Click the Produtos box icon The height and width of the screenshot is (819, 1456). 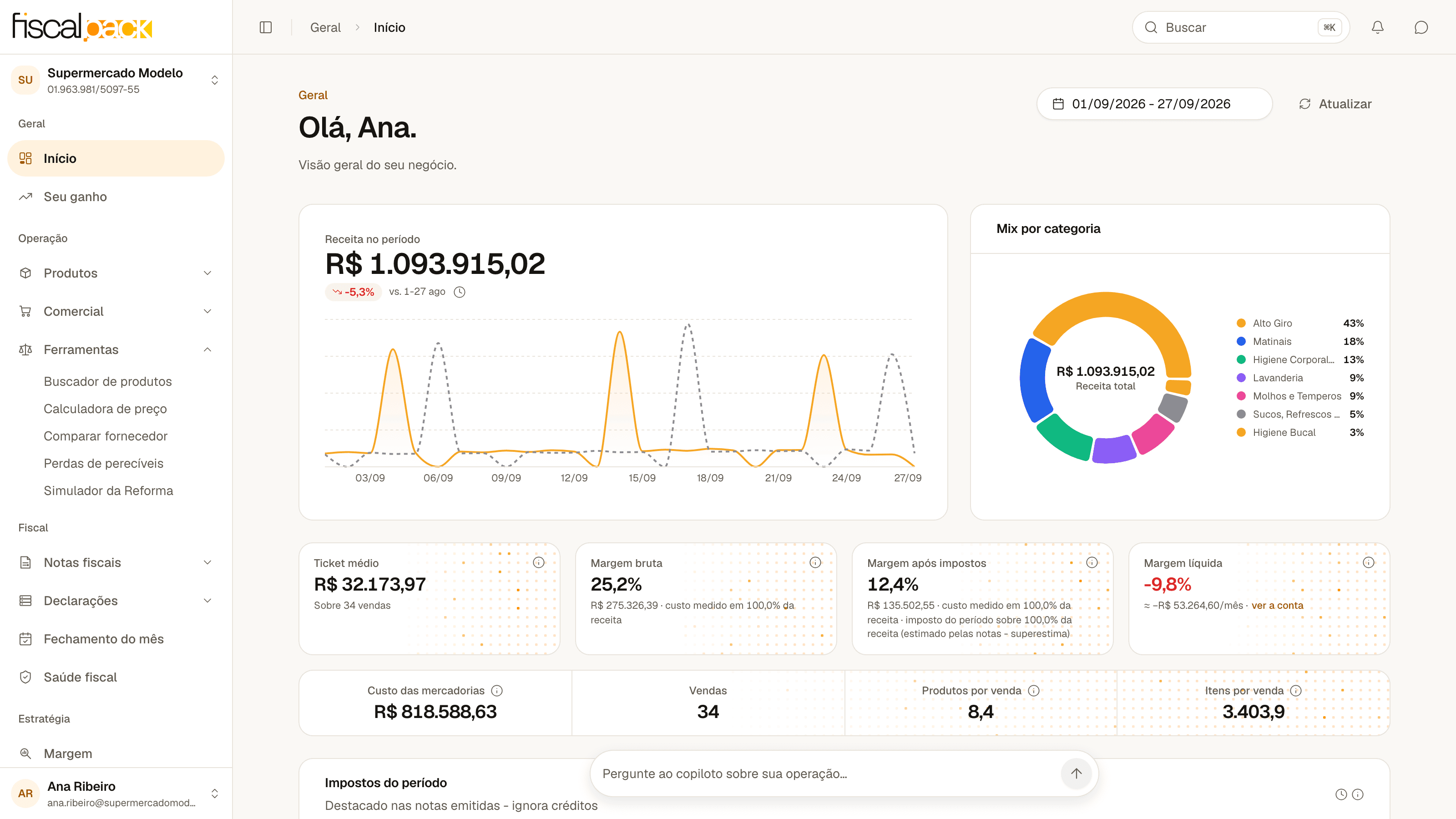(x=25, y=273)
